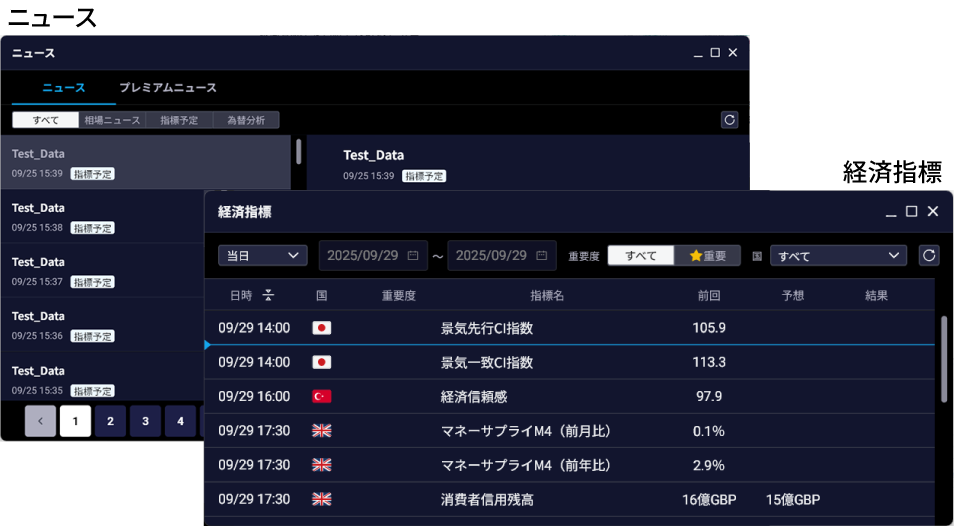Maximize the 経済指標 window
Viewport: 954px width, 526px height.
911,212
